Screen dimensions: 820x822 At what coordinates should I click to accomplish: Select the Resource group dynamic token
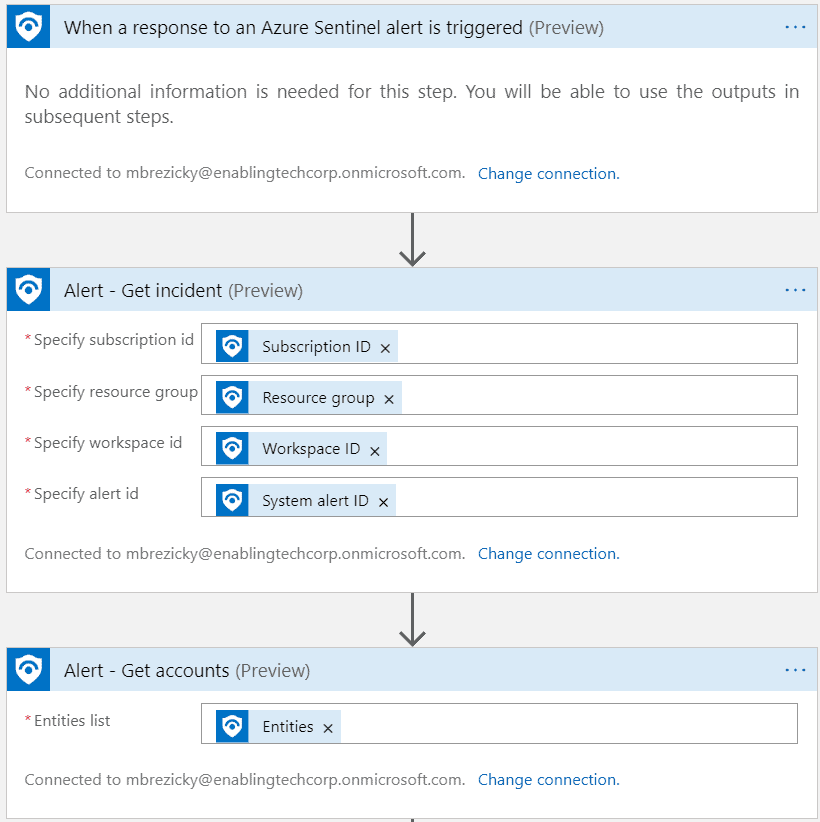coord(309,397)
